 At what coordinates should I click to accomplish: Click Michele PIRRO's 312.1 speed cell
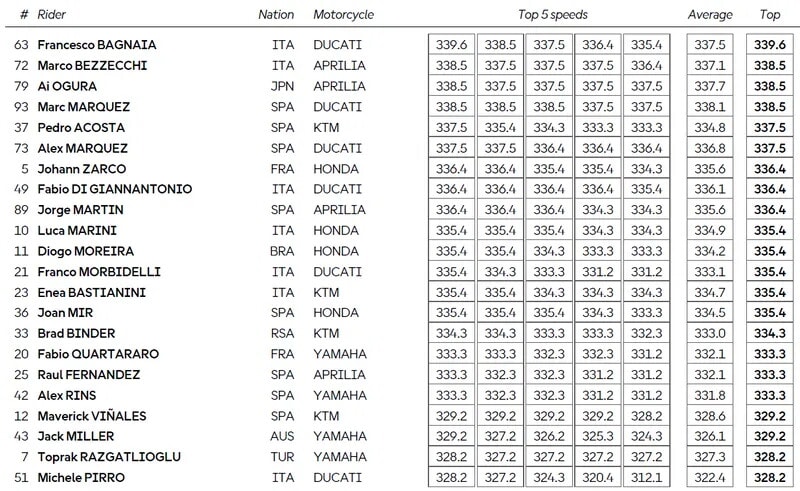tap(647, 477)
